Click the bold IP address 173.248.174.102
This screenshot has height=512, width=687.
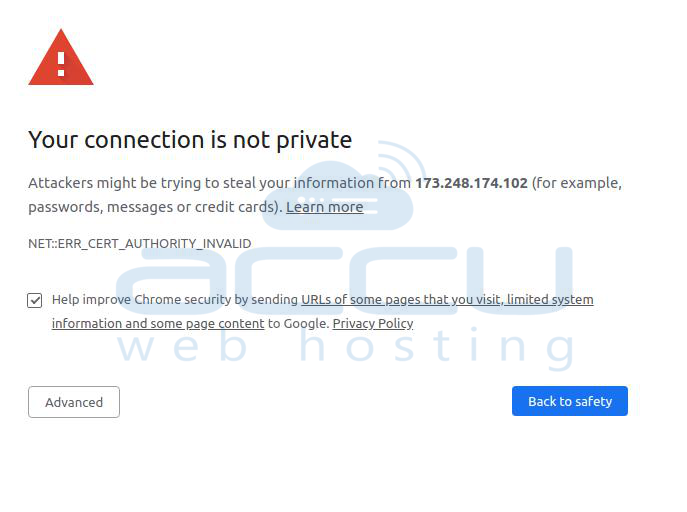(471, 183)
